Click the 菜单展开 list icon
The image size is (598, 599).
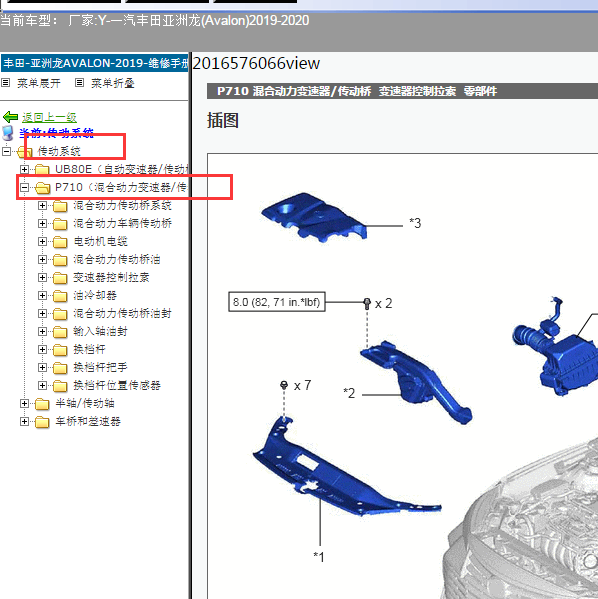[6, 83]
